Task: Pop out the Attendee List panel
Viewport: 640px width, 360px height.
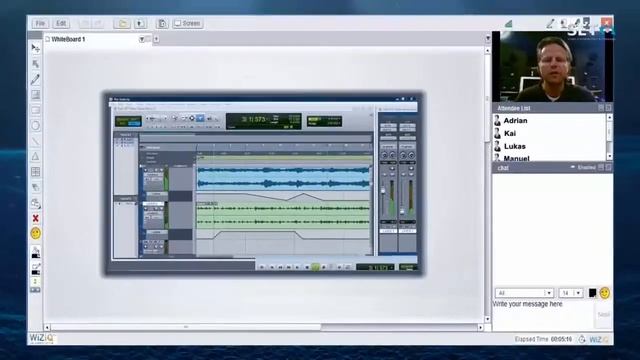Action: coord(608,108)
